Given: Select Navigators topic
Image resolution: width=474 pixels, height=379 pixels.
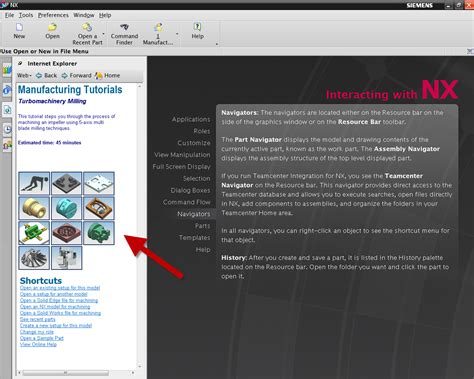Looking at the screenshot, I should (x=194, y=214).
